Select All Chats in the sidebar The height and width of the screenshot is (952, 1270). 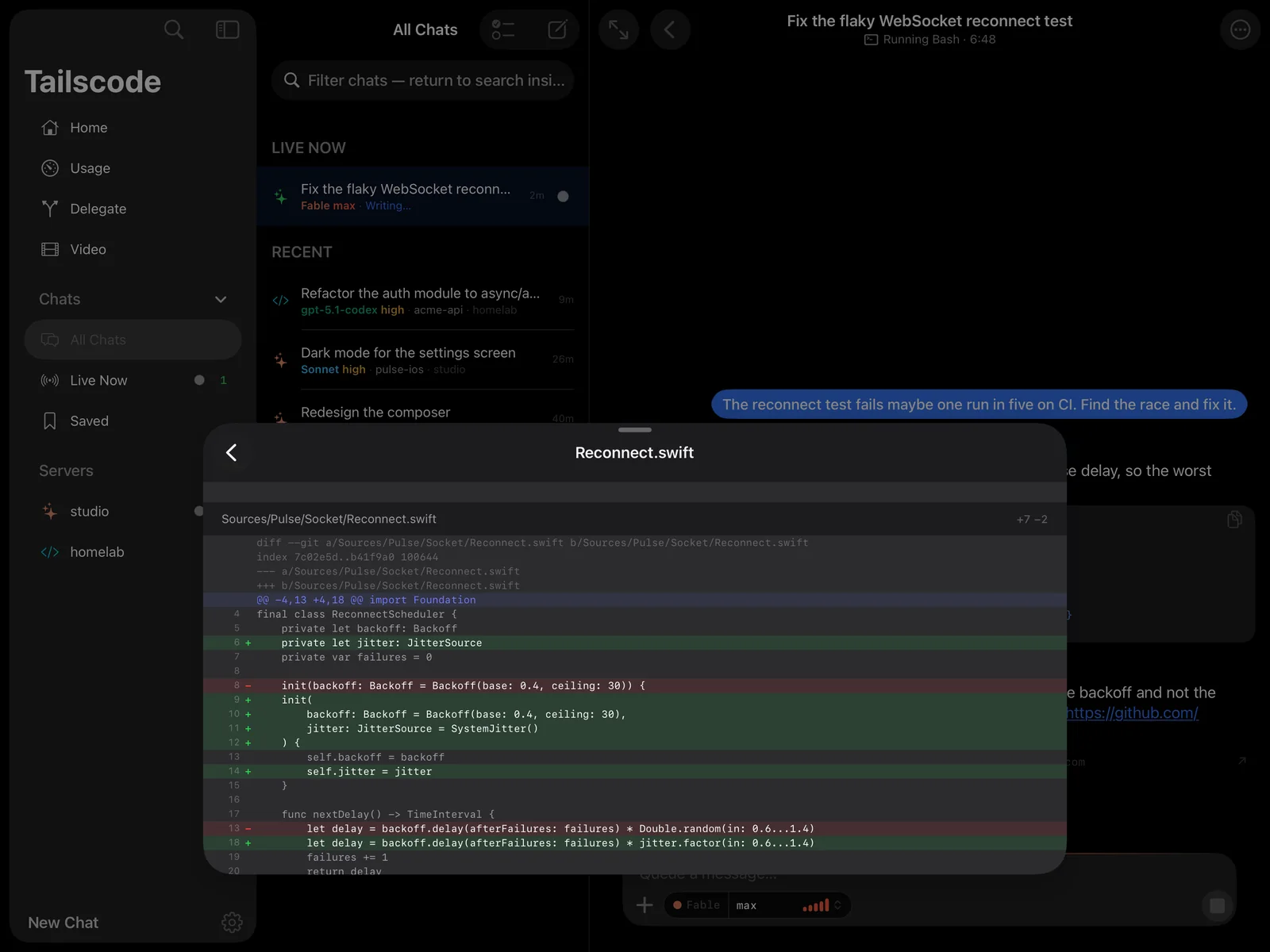tap(133, 340)
